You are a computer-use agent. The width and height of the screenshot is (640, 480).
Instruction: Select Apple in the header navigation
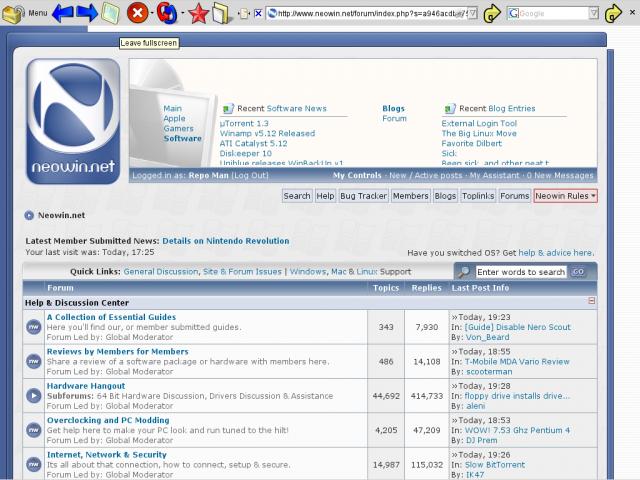click(x=174, y=118)
